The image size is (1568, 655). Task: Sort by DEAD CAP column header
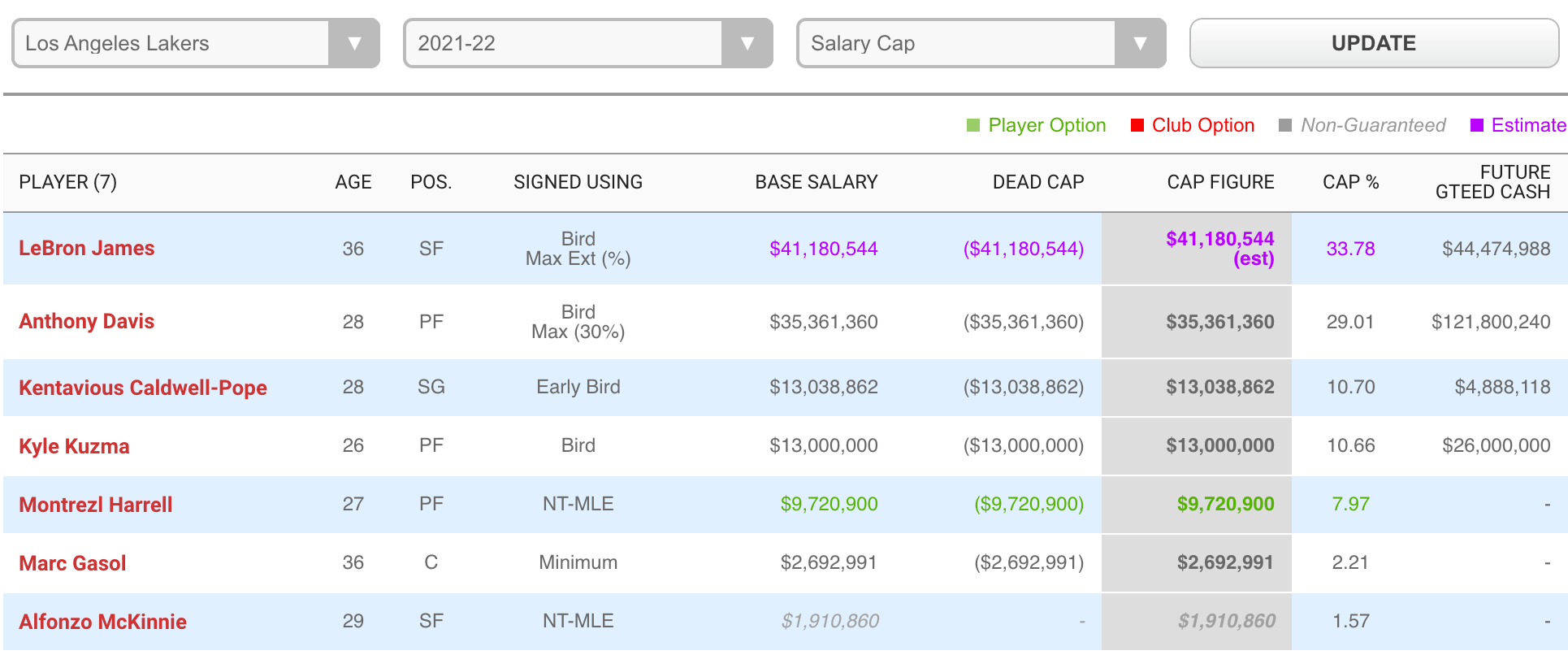tap(1038, 182)
